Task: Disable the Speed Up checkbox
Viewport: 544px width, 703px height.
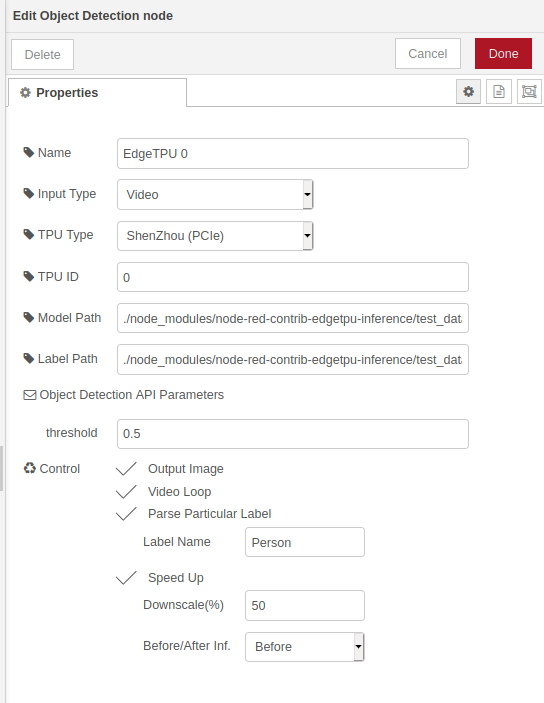Action: [x=126, y=577]
